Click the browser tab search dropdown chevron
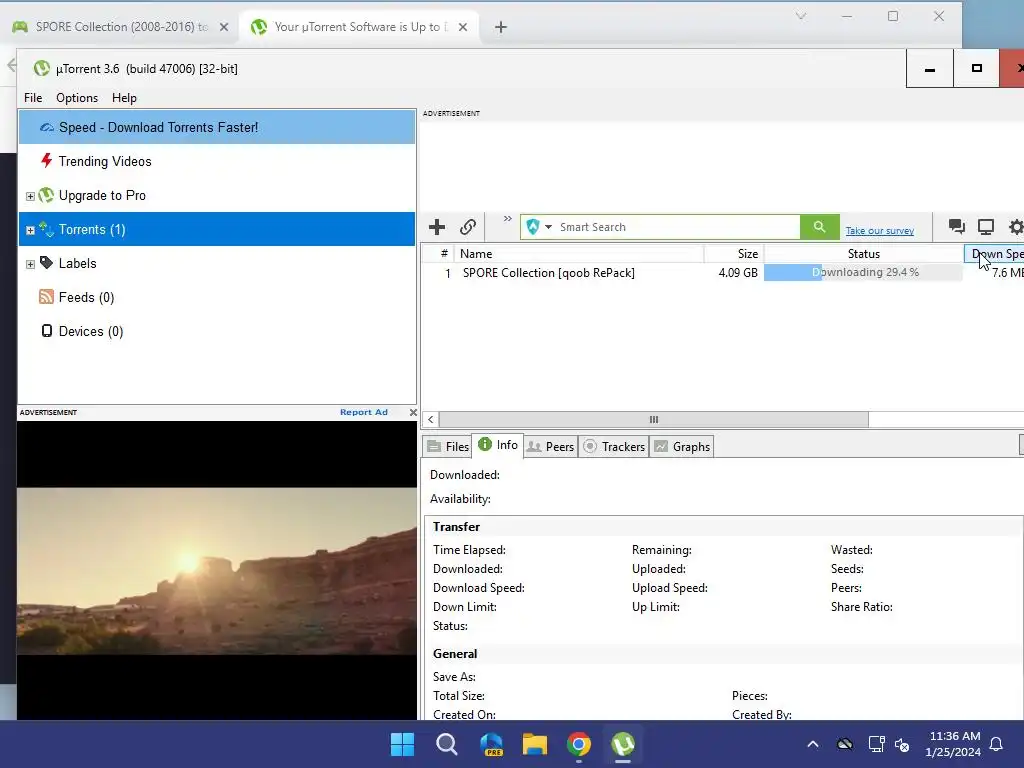Viewport: 1024px width, 768px height. point(801,16)
